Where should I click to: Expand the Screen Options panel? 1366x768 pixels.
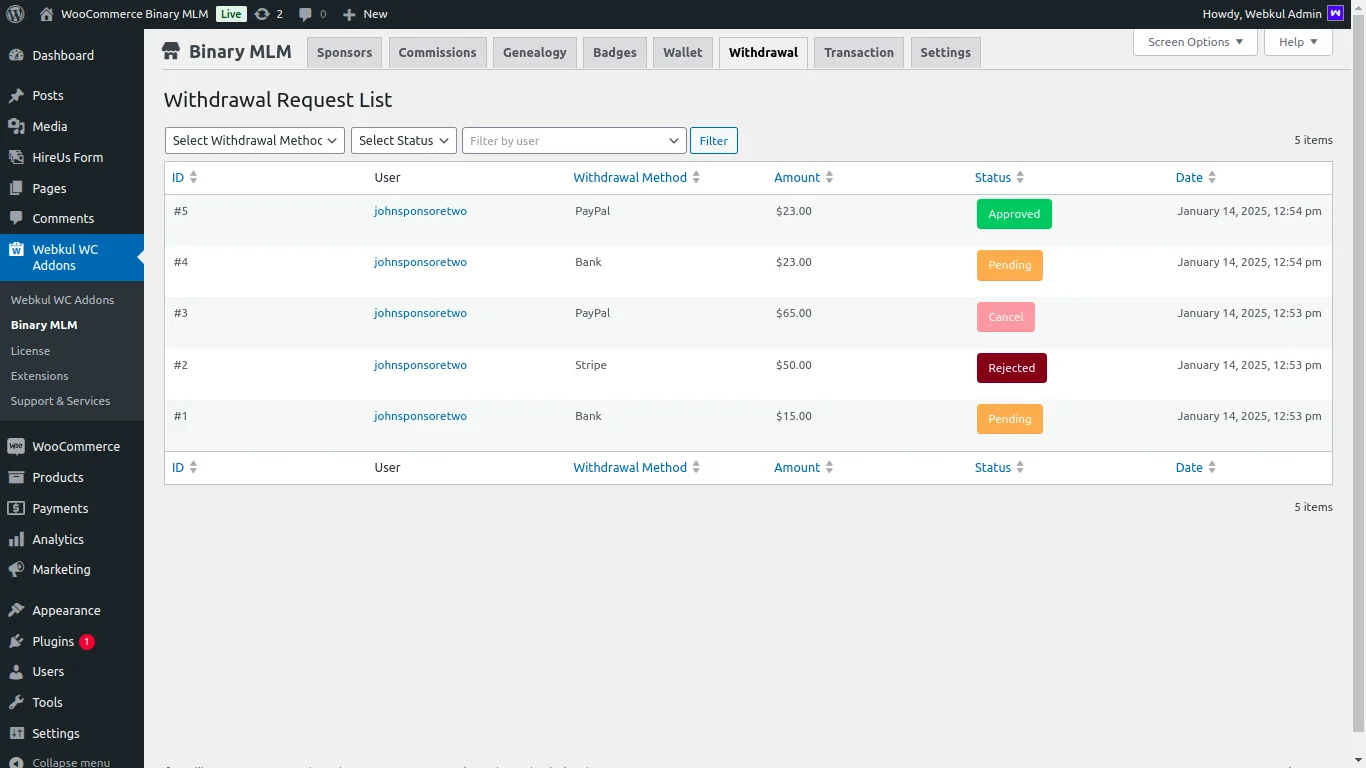(x=1195, y=42)
